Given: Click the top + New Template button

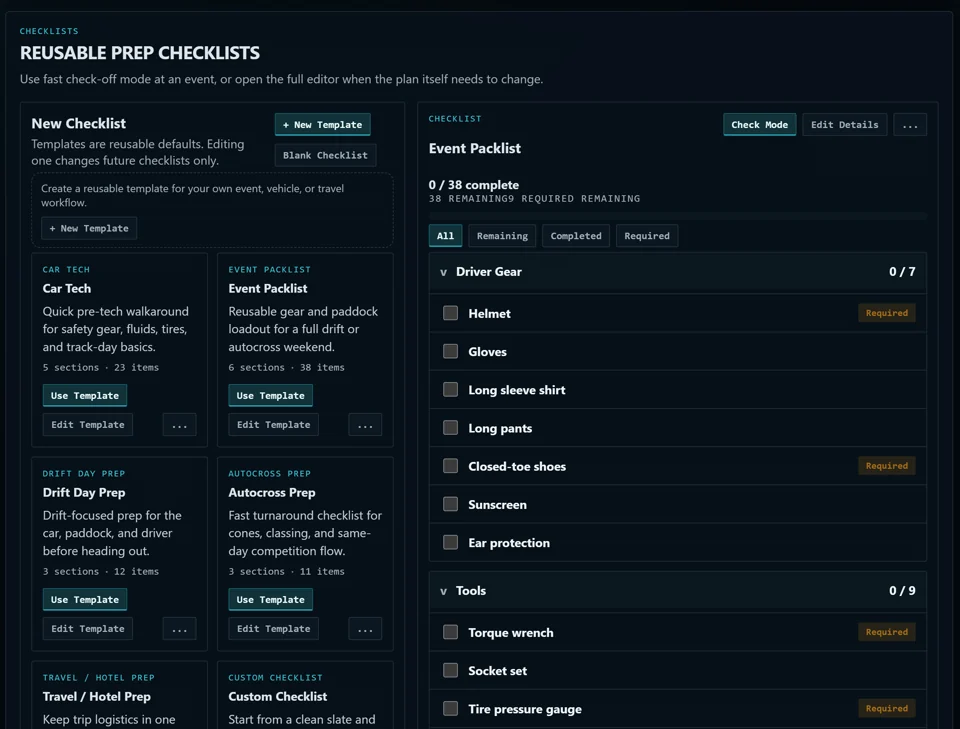Looking at the screenshot, I should [323, 125].
